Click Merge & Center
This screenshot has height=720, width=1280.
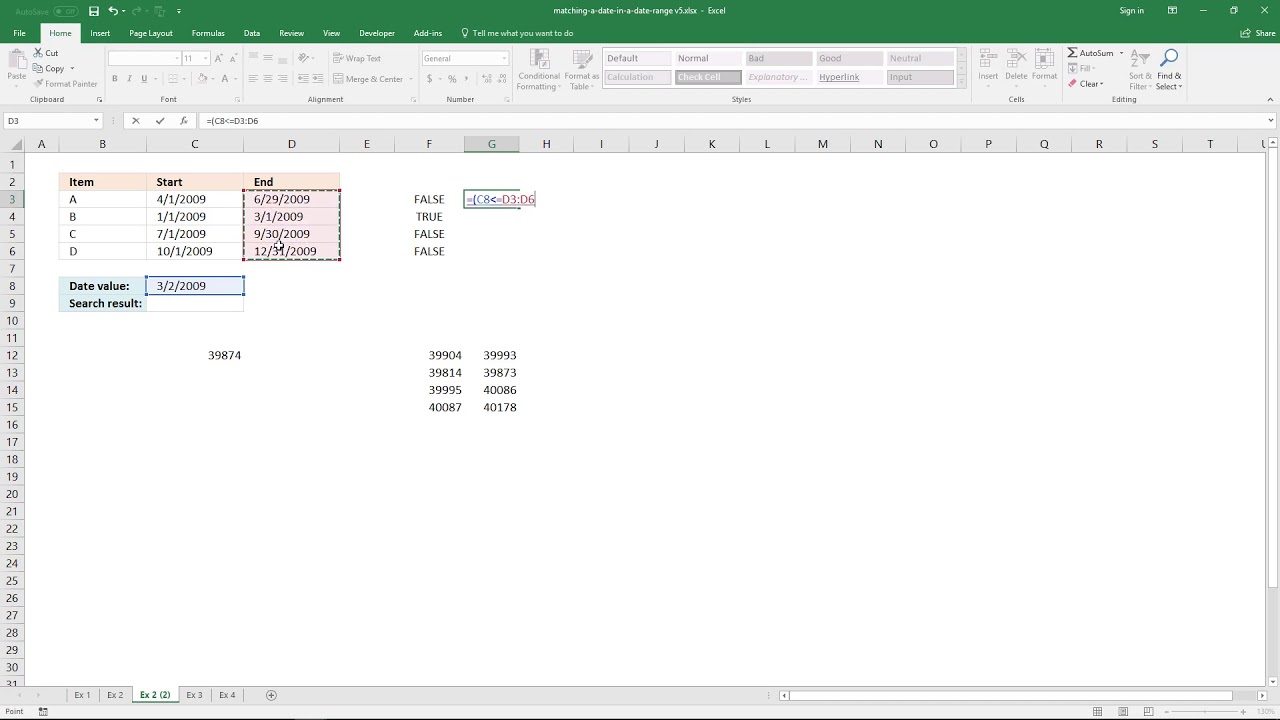point(368,79)
